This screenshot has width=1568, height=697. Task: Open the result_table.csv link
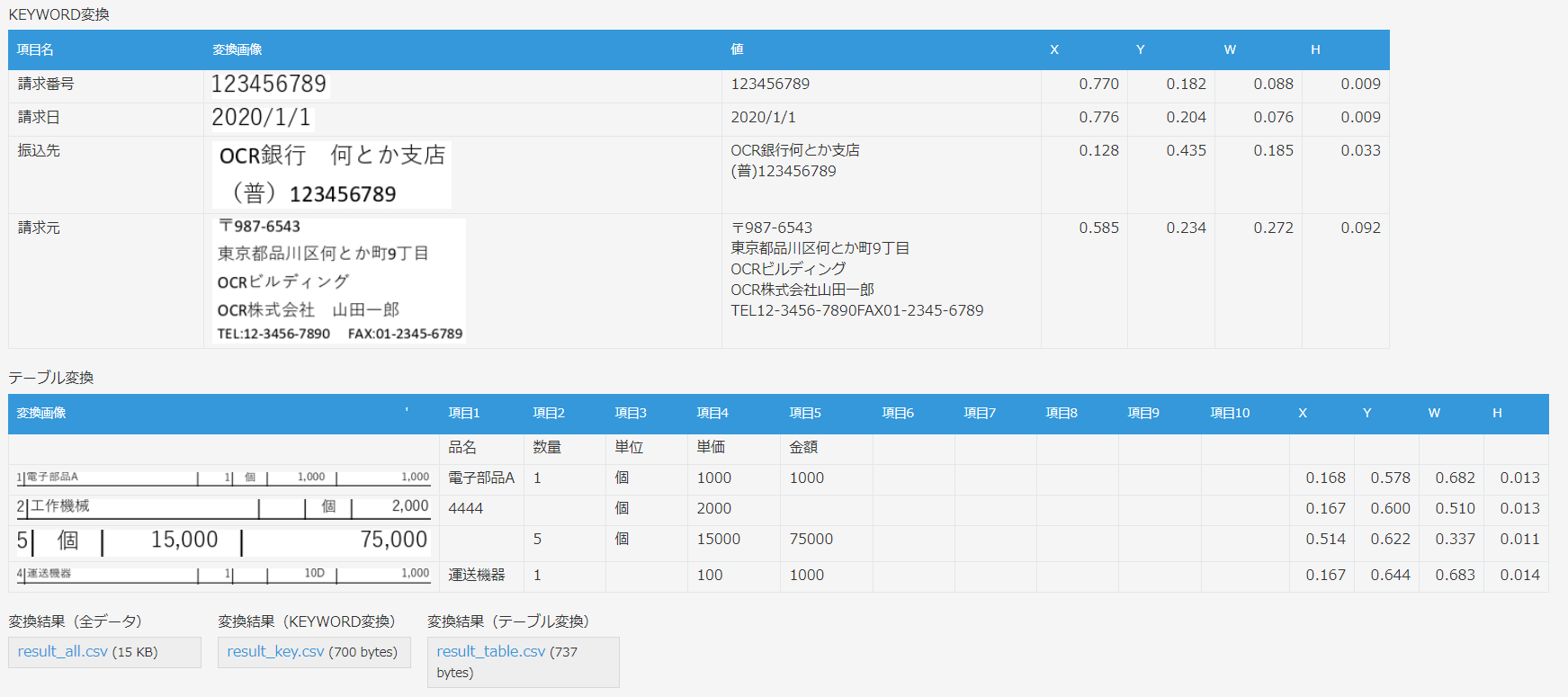[490, 652]
